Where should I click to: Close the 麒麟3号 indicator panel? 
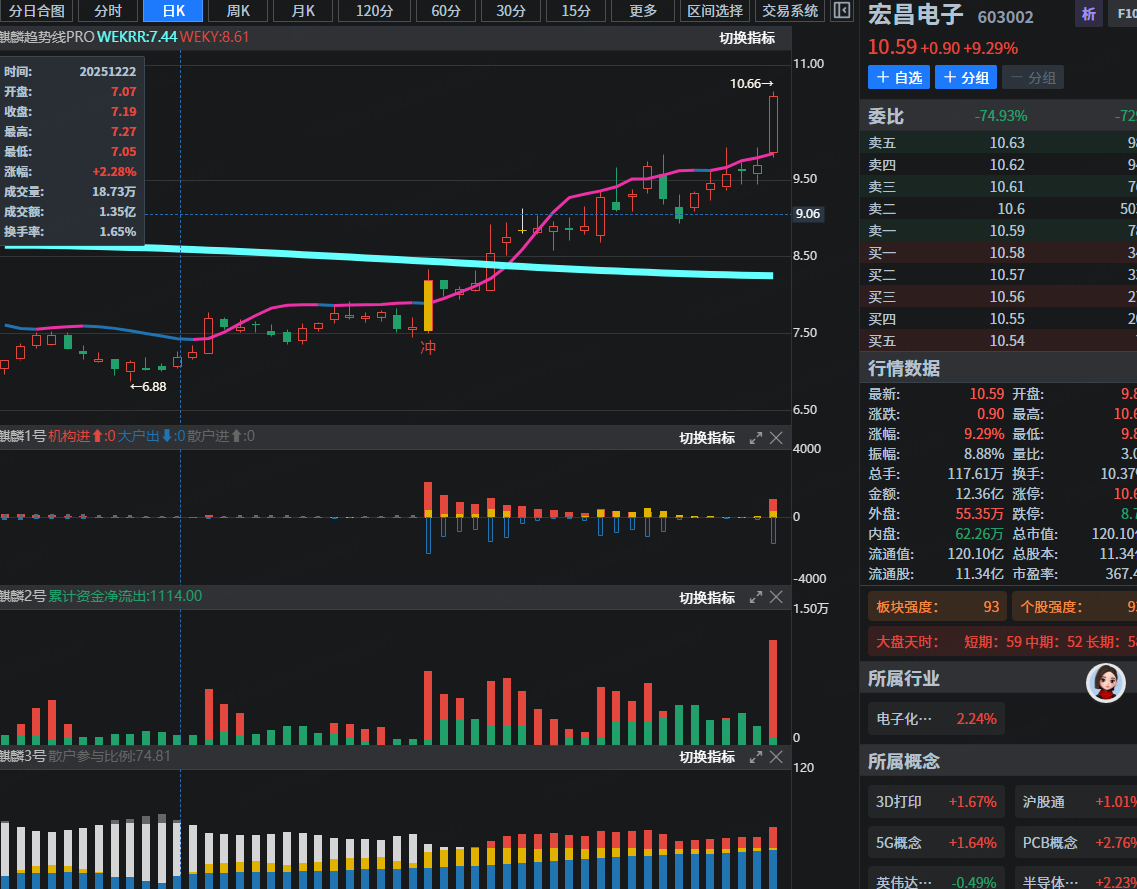[776, 757]
